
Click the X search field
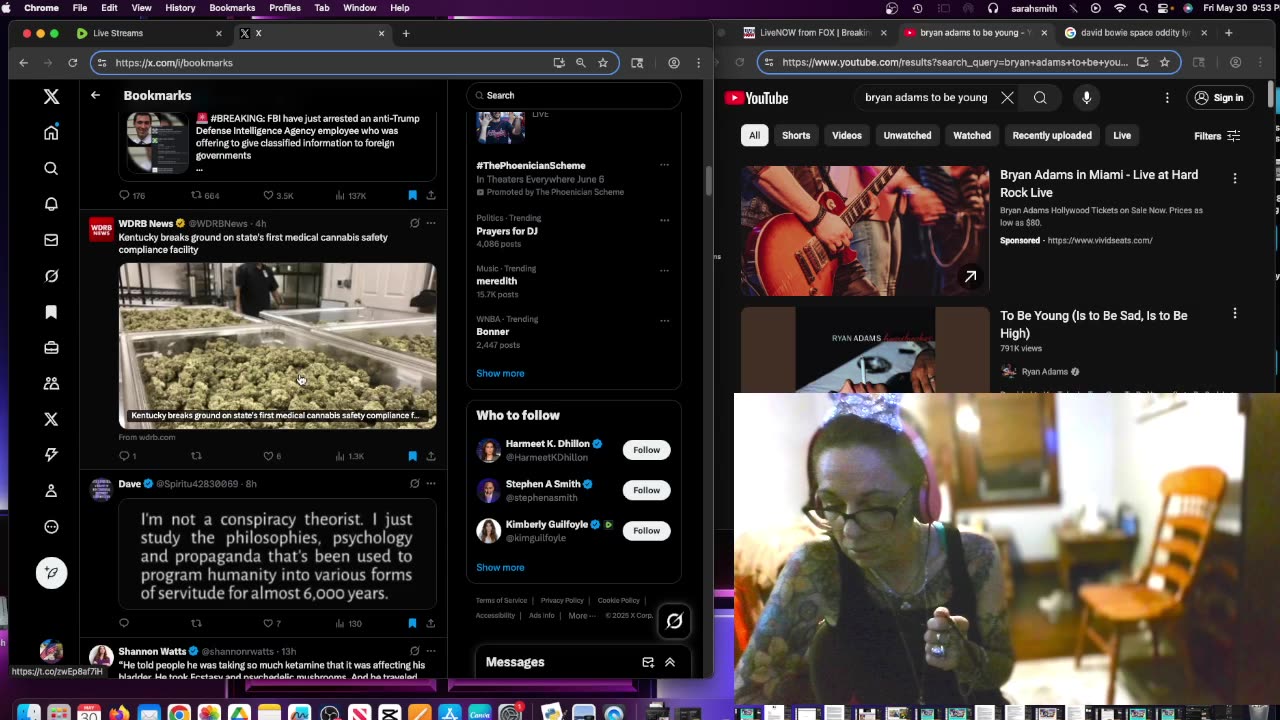pos(574,95)
